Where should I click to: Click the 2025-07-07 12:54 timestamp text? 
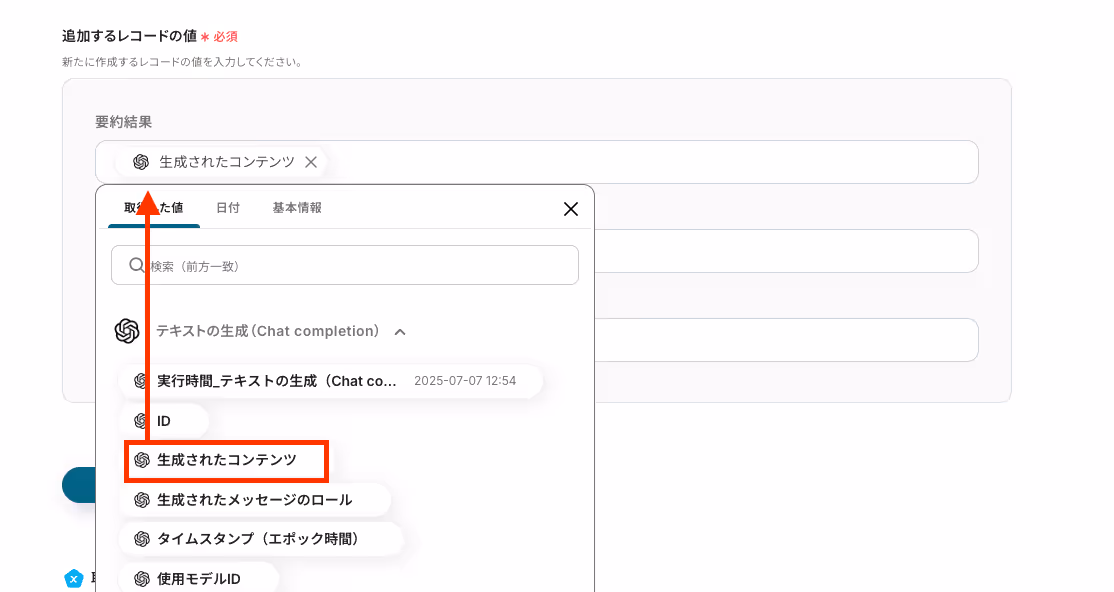(465, 381)
